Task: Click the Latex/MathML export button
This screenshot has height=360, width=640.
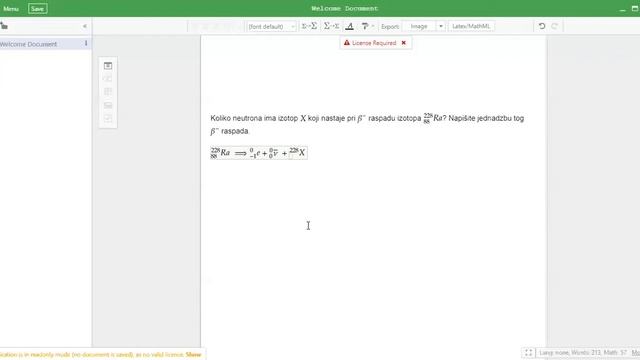Action: [x=471, y=26]
